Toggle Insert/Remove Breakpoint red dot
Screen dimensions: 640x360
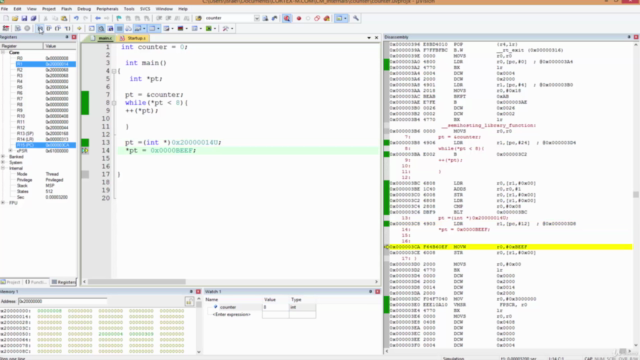point(299,18)
